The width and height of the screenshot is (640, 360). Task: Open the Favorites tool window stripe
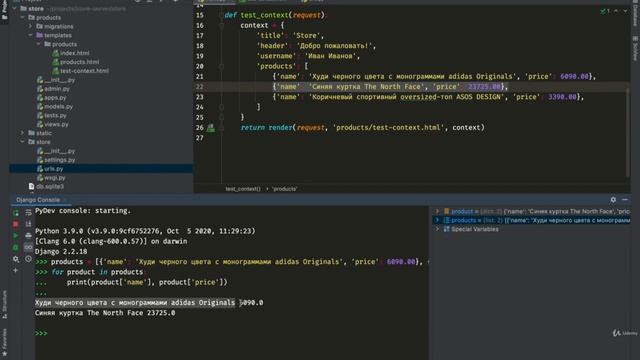click(4, 342)
